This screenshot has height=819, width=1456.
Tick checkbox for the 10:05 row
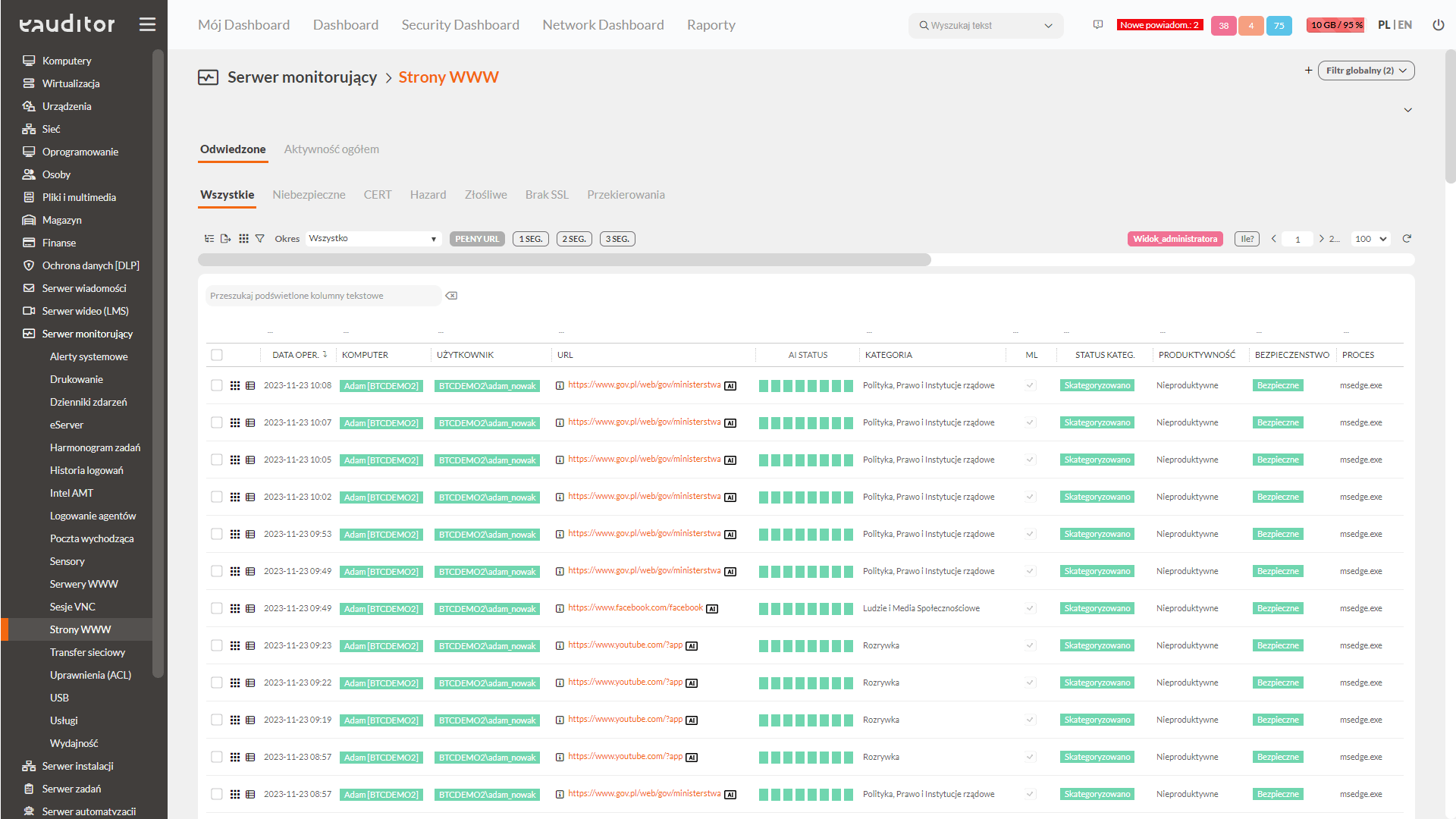(x=217, y=460)
